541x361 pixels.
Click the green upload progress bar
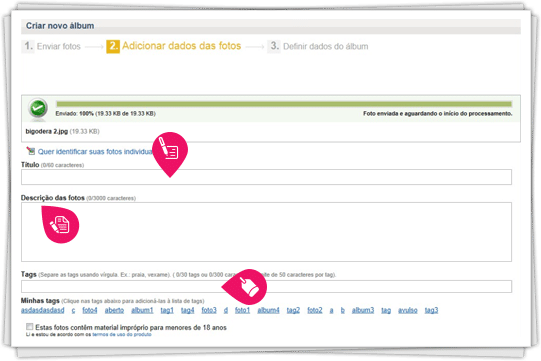pos(284,104)
